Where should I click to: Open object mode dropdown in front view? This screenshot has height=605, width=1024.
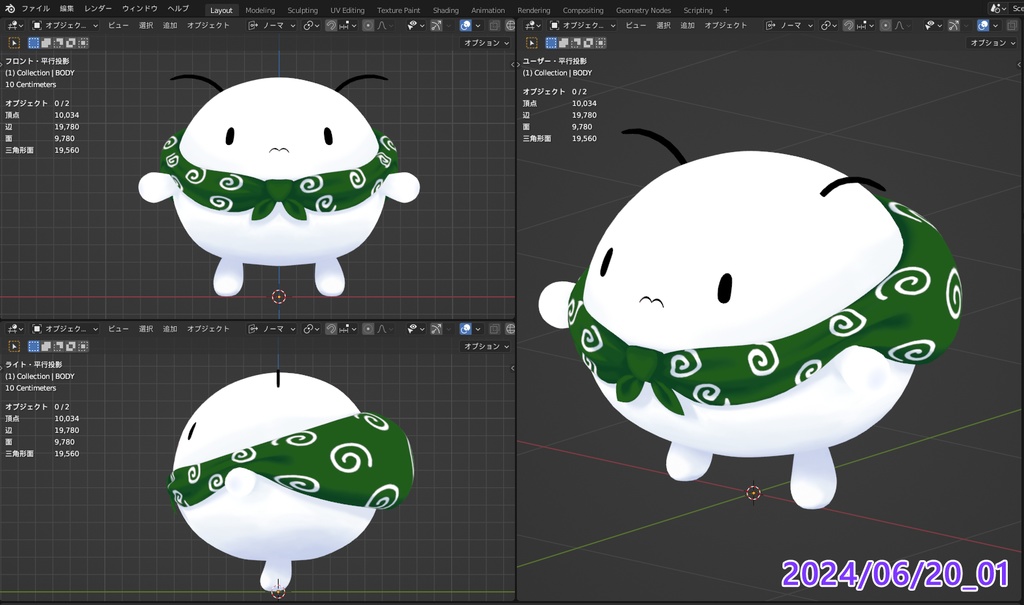pyautogui.click(x=65, y=25)
